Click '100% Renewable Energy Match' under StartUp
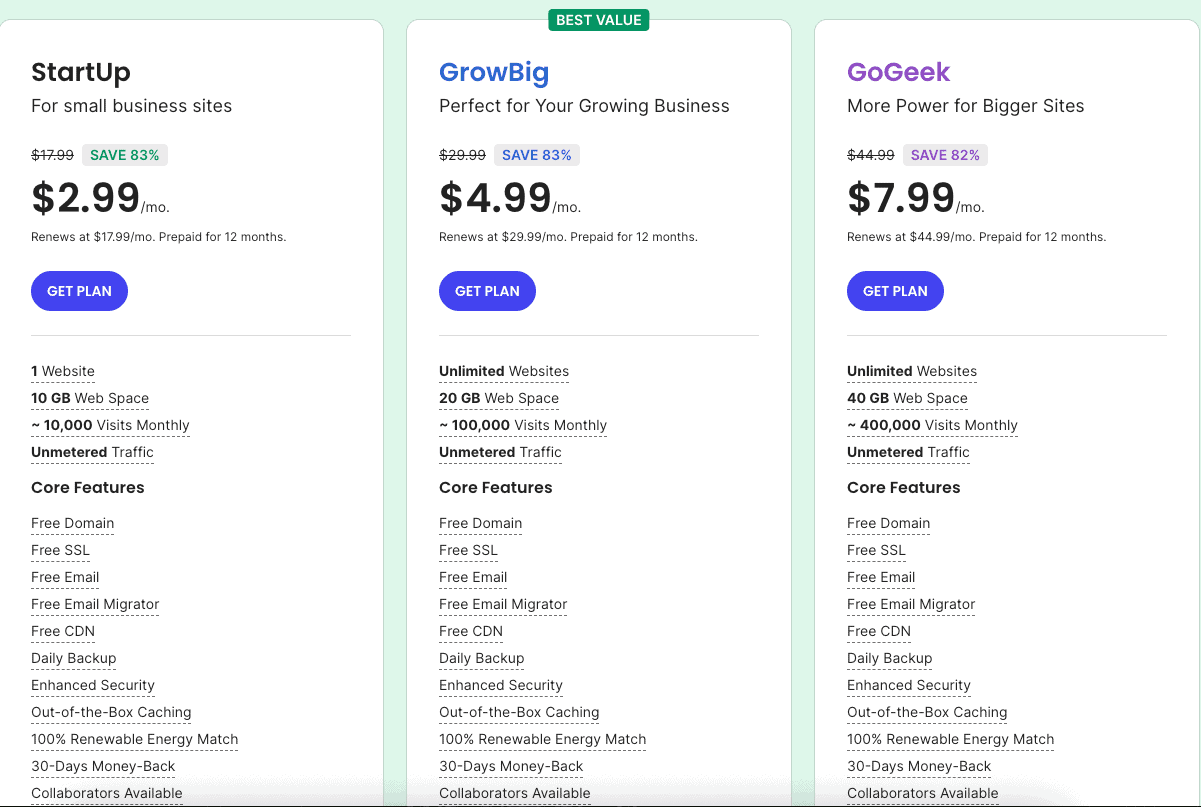The image size is (1201, 807). tap(134, 739)
